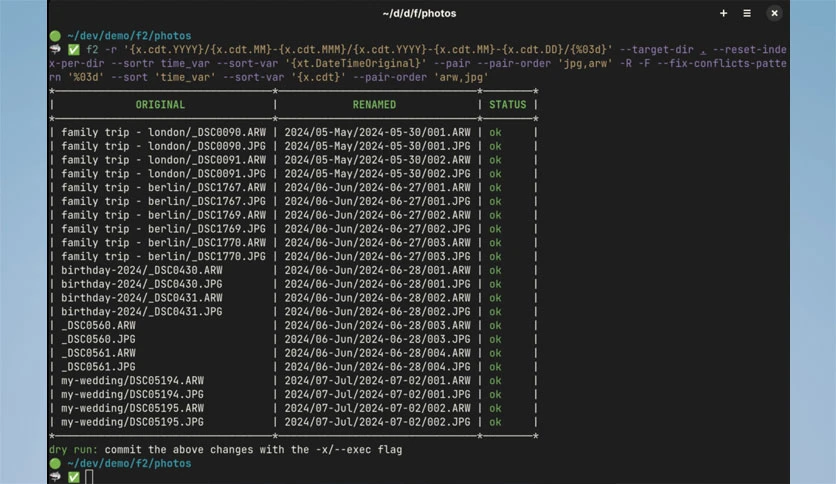This screenshot has height=484, width=836.
Task: Select 'my-wedding/DSC05194.ARW' entry
Action: [132, 381]
